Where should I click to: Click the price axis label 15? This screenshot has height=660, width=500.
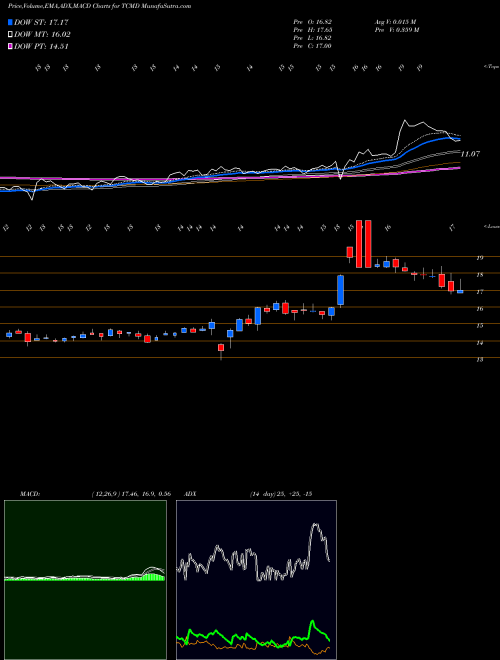tap(479, 326)
